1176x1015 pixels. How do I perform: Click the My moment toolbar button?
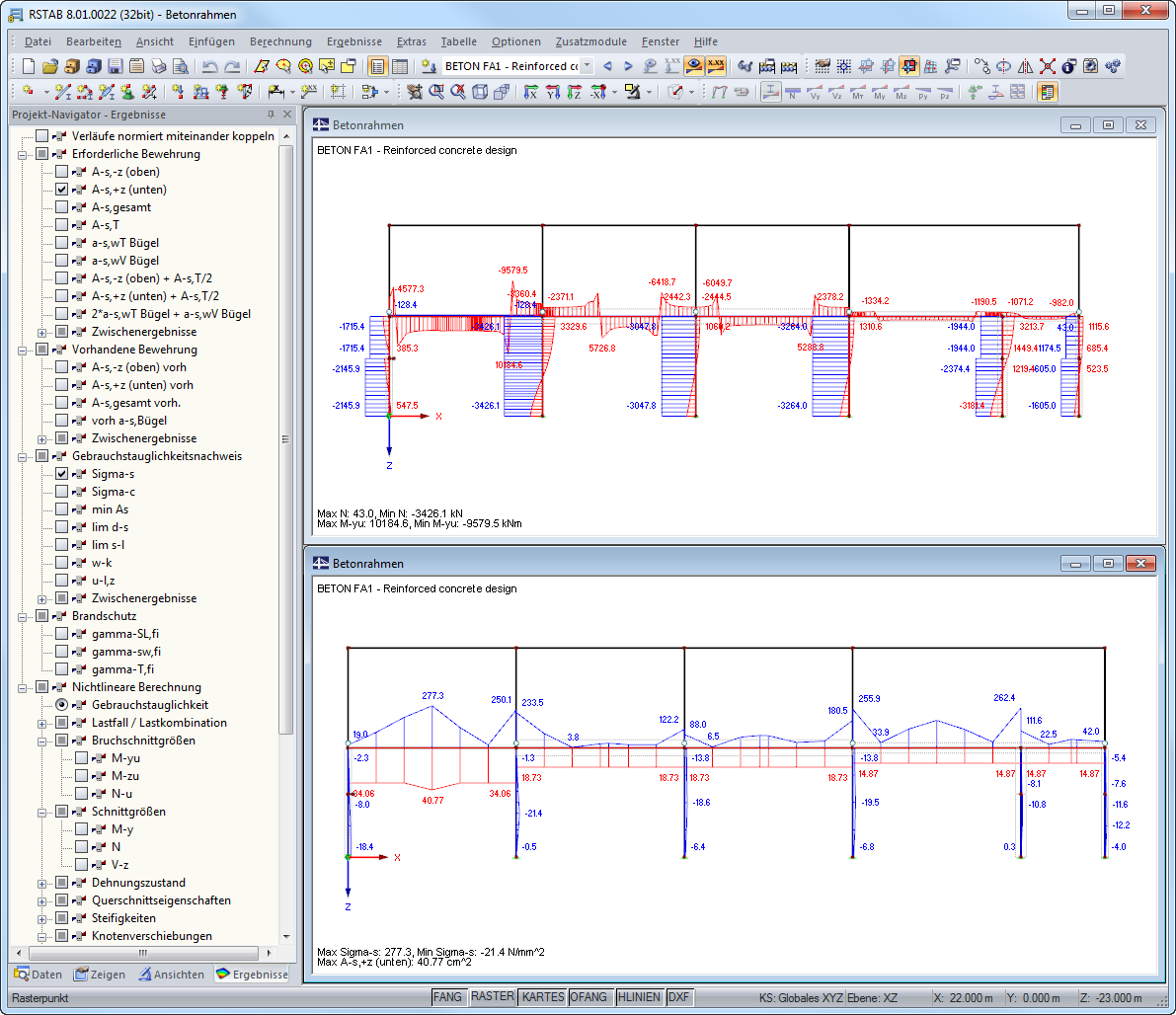point(880,93)
